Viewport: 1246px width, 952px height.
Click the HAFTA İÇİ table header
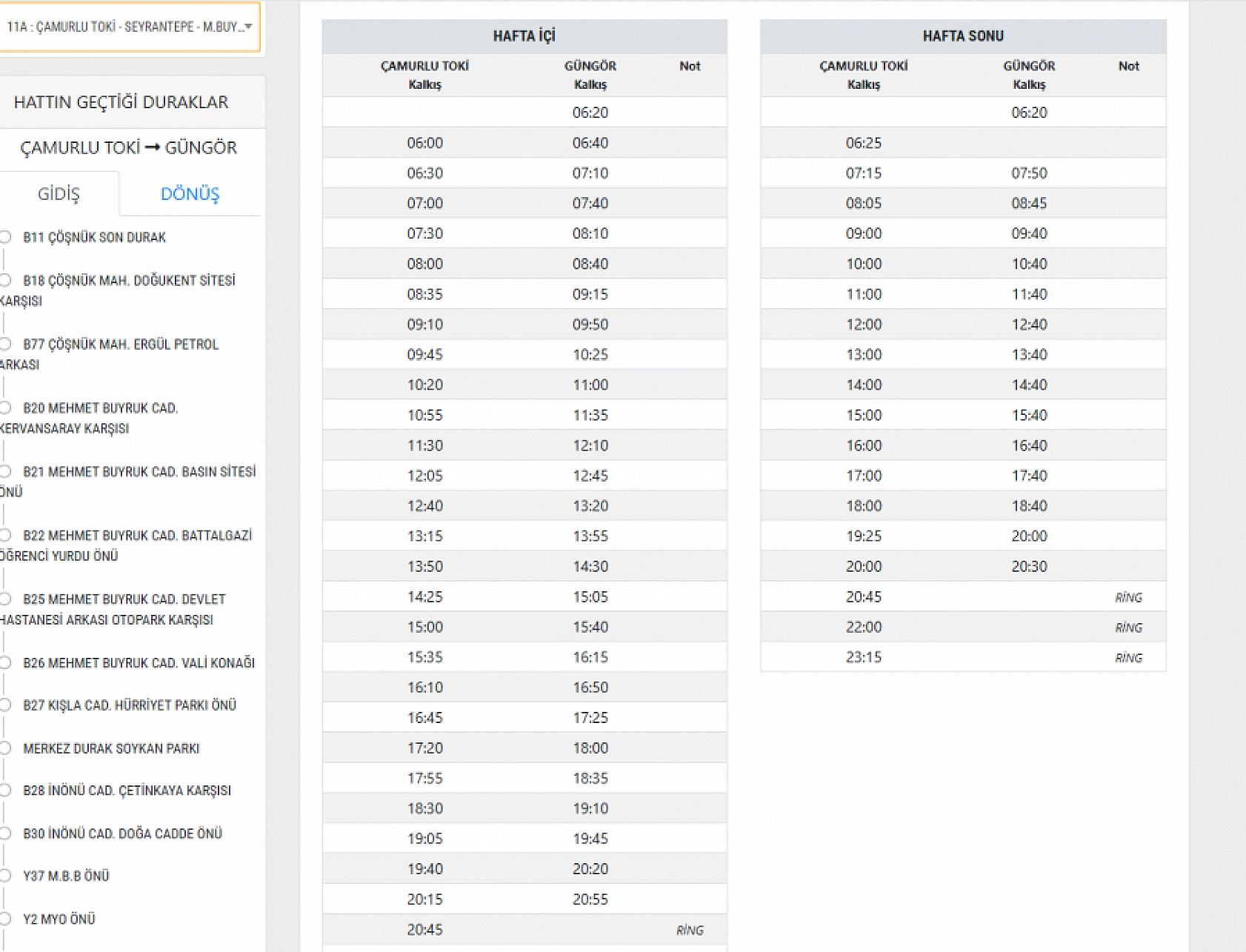pos(524,36)
